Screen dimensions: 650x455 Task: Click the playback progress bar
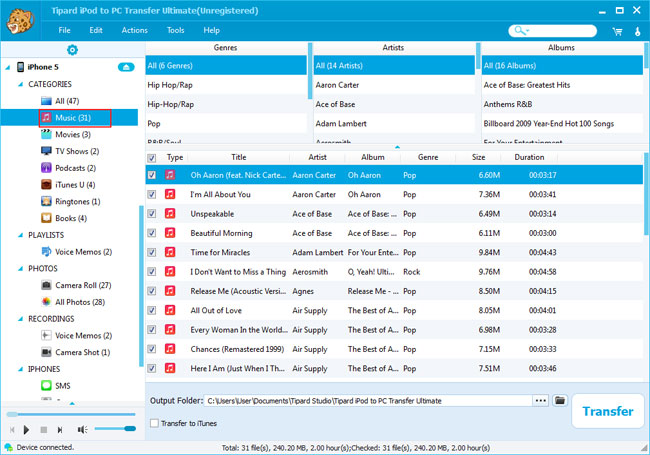(71, 414)
